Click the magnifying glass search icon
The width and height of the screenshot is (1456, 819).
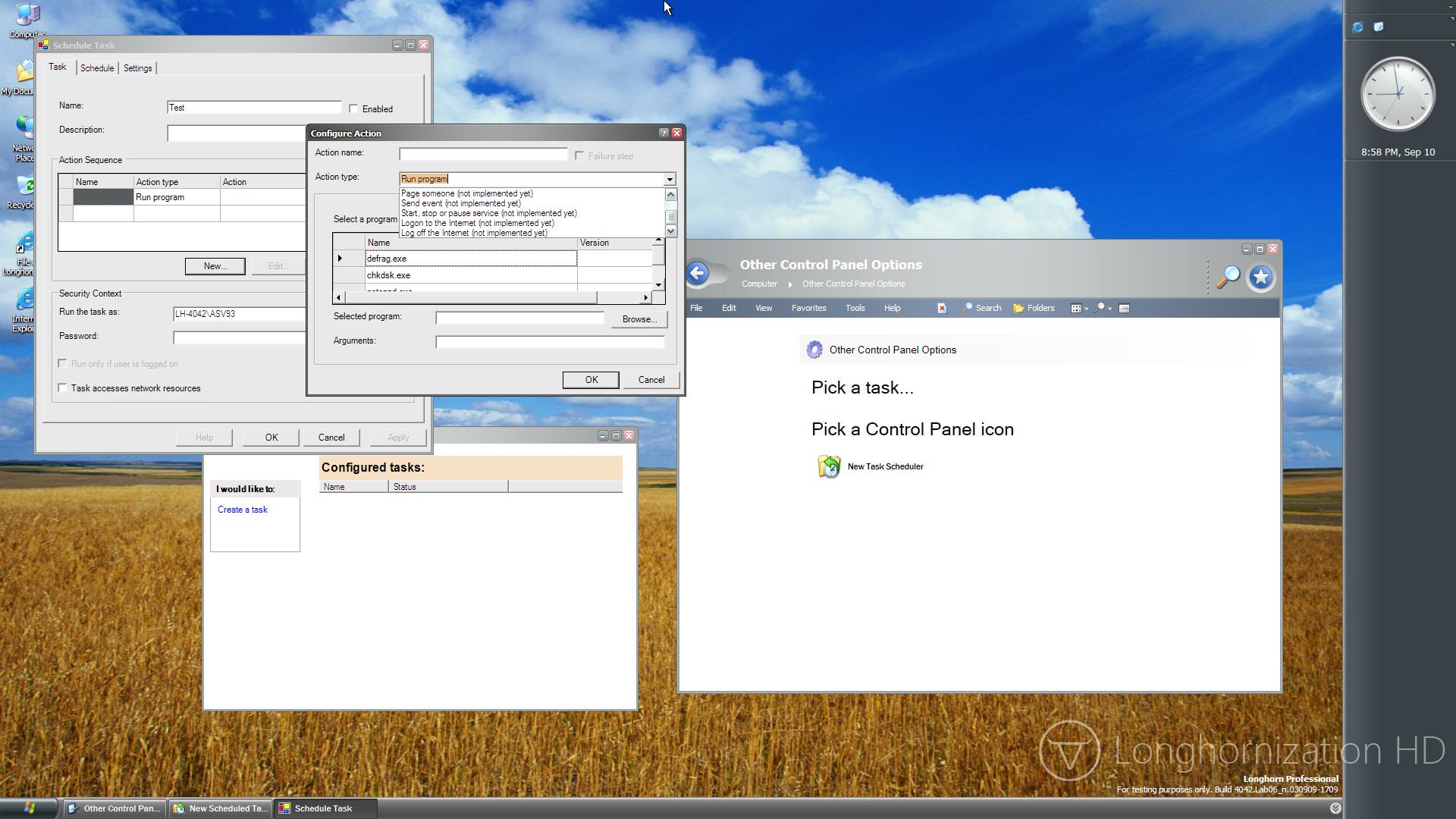1228,278
